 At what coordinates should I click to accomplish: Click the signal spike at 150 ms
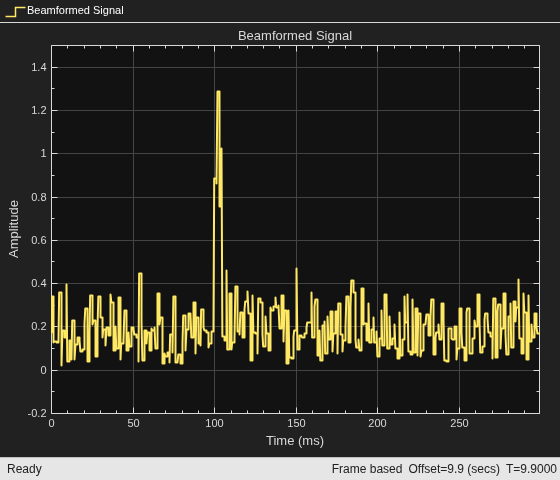296,270
